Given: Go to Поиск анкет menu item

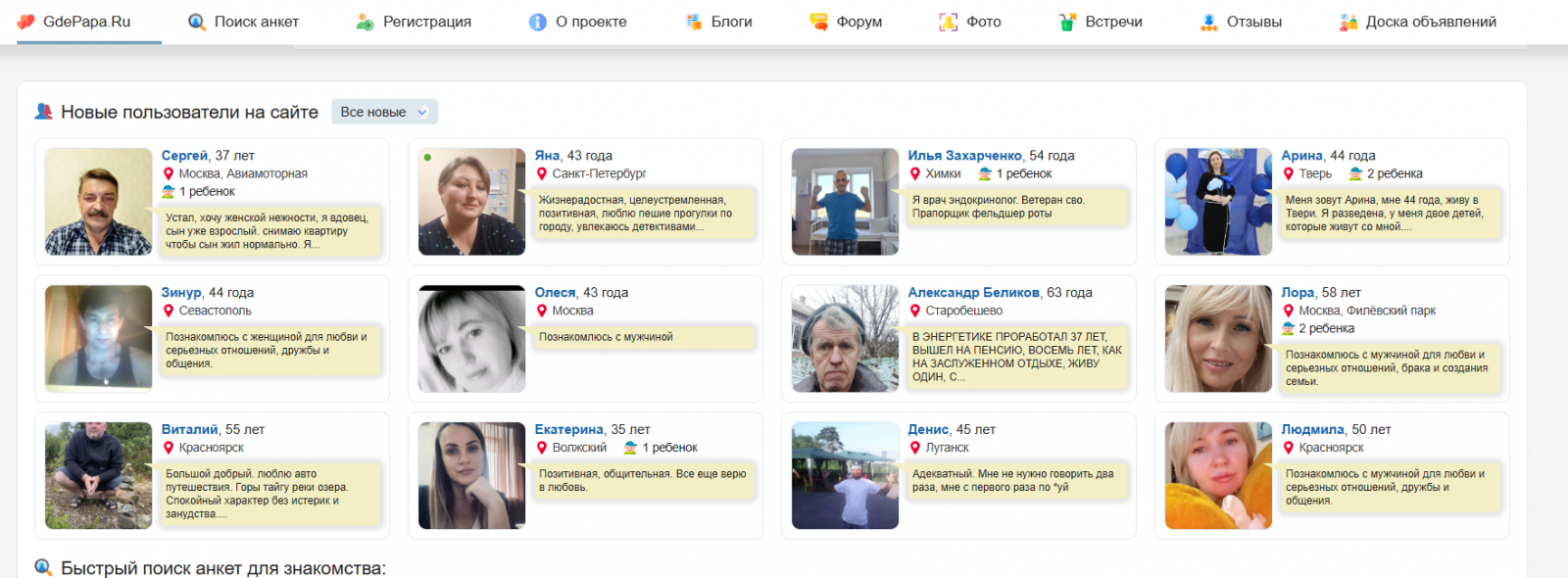Looking at the screenshot, I should [x=244, y=22].
